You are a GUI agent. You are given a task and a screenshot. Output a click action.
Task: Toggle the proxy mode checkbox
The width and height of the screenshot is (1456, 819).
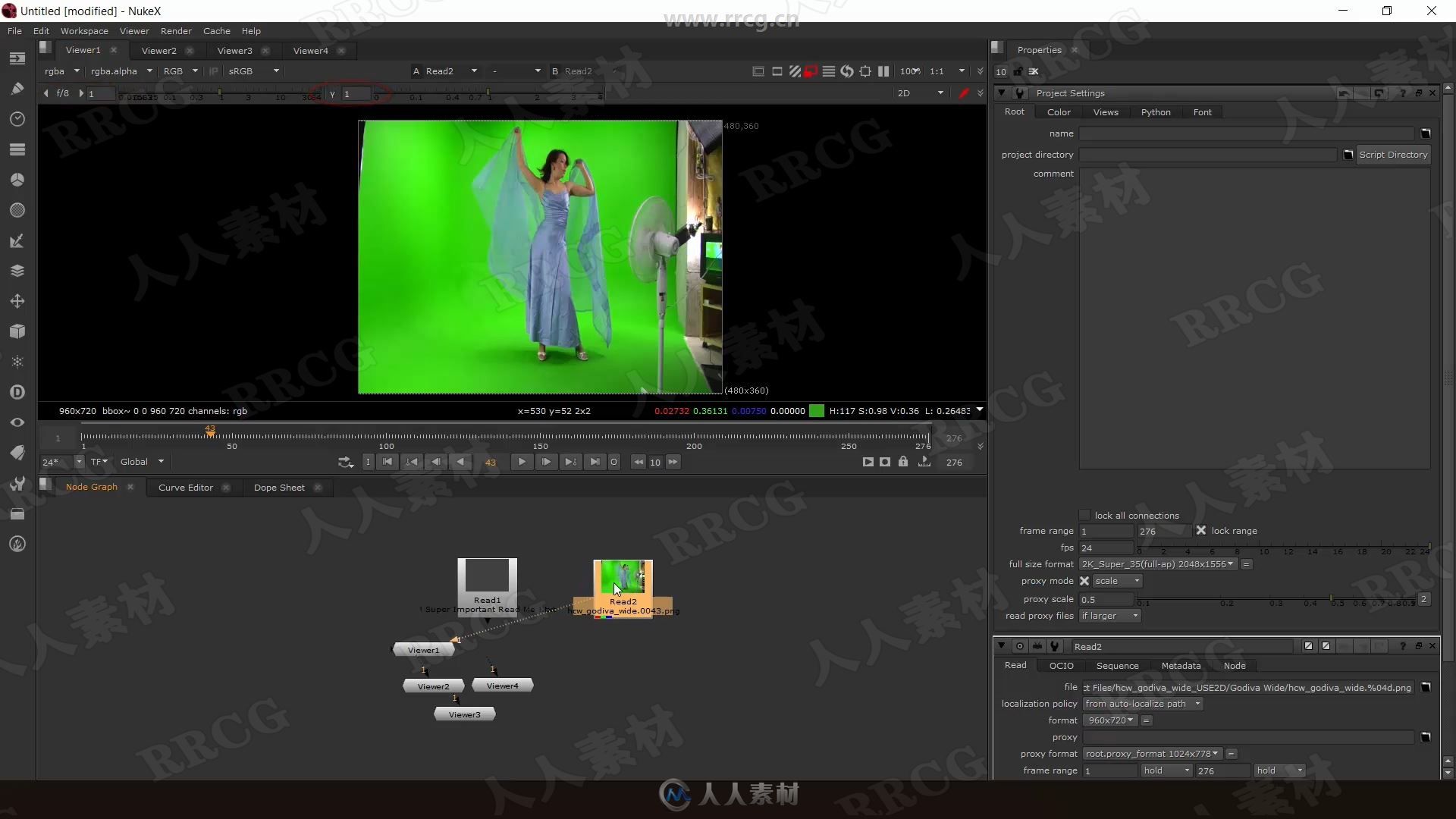click(x=1084, y=581)
